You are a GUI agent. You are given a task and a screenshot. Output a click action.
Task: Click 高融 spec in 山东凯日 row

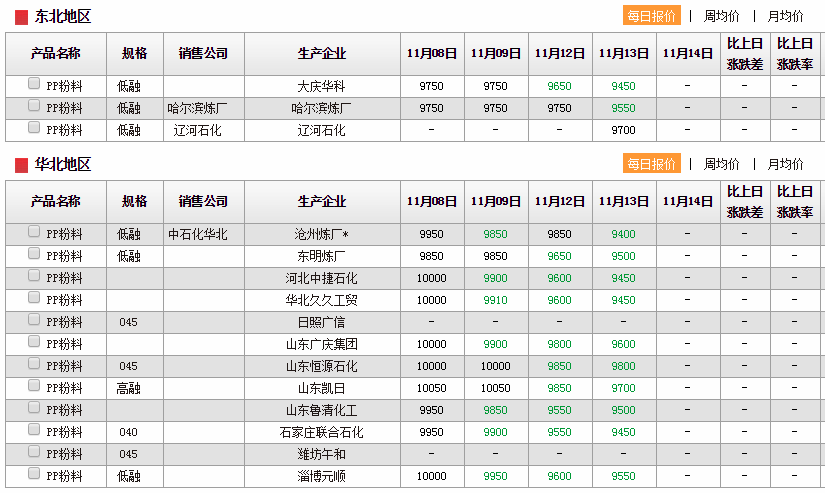pos(128,388)
